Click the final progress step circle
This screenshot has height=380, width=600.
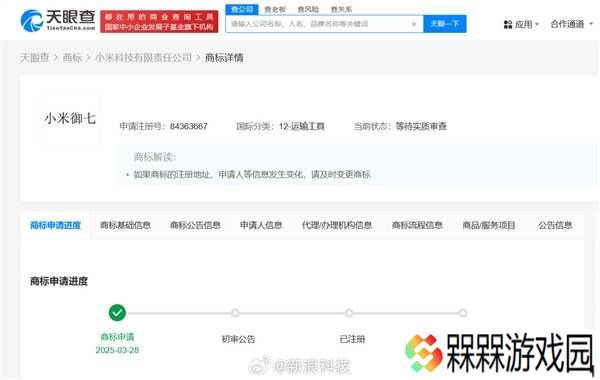pos(463,313)
